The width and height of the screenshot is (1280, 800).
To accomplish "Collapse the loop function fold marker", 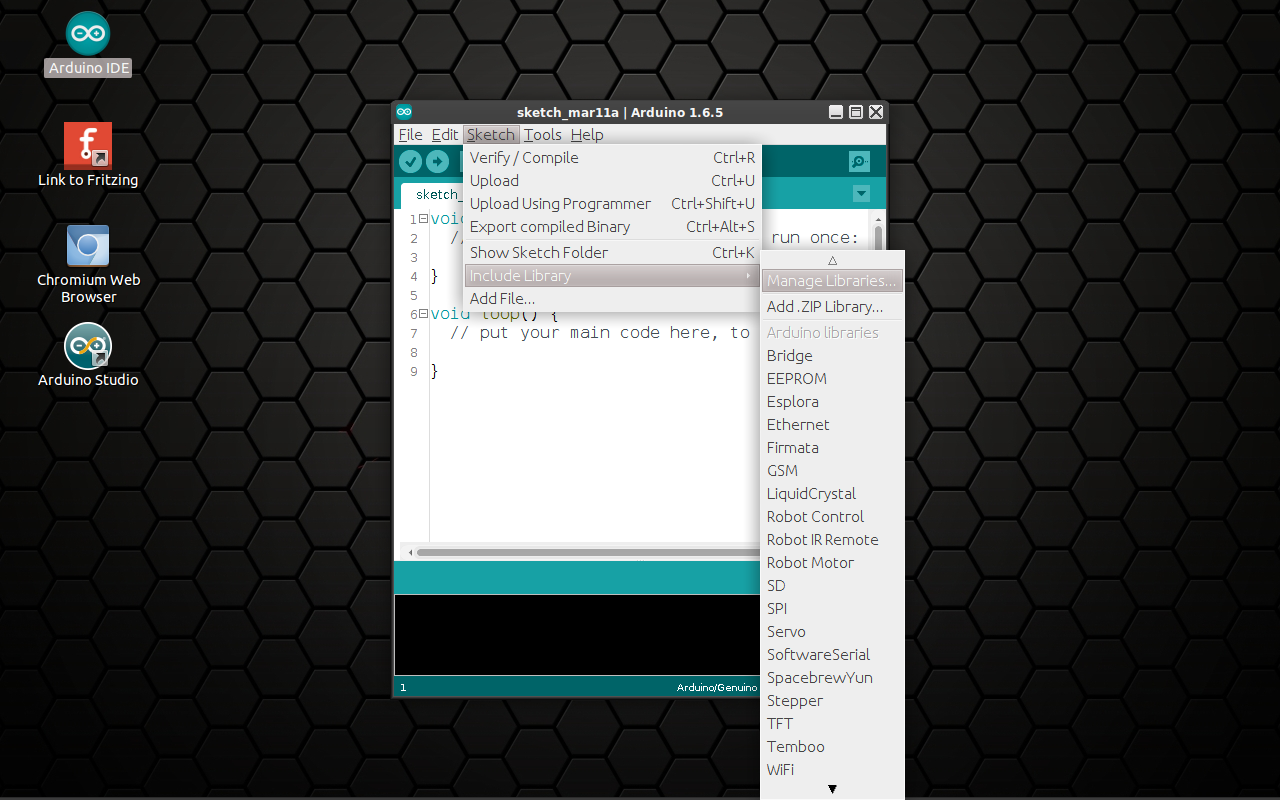I will coord(423,314).
